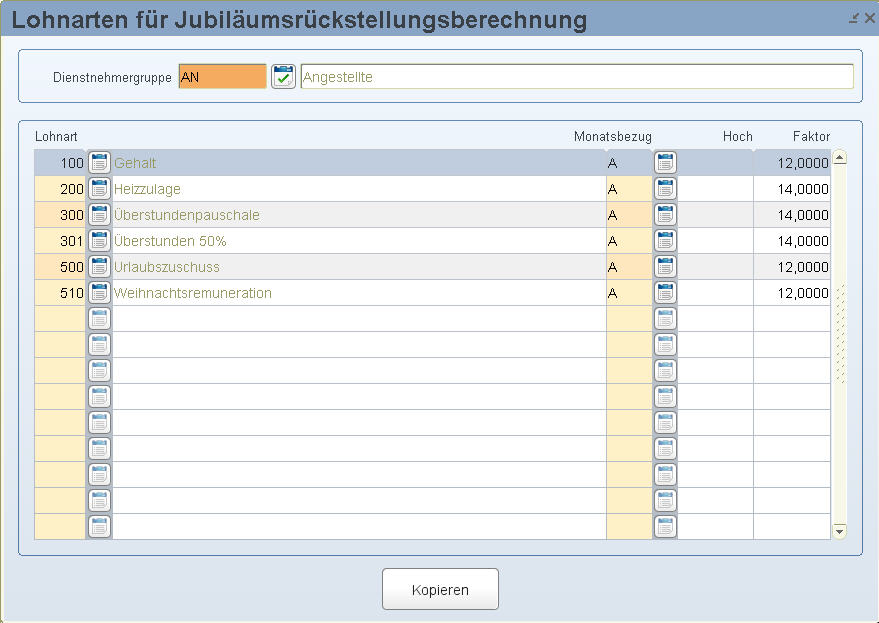Screen dimensions: 879x623
Task: Click Hoch cell in Überstunden 50% row
Action: [x=715, y=241]
